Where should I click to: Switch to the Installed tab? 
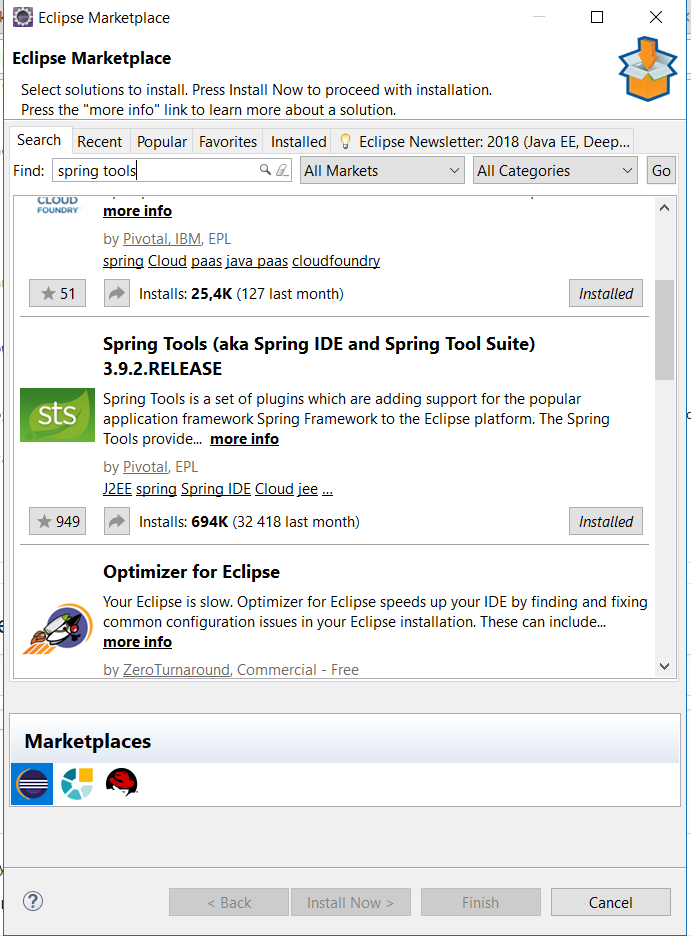(298, 142)
